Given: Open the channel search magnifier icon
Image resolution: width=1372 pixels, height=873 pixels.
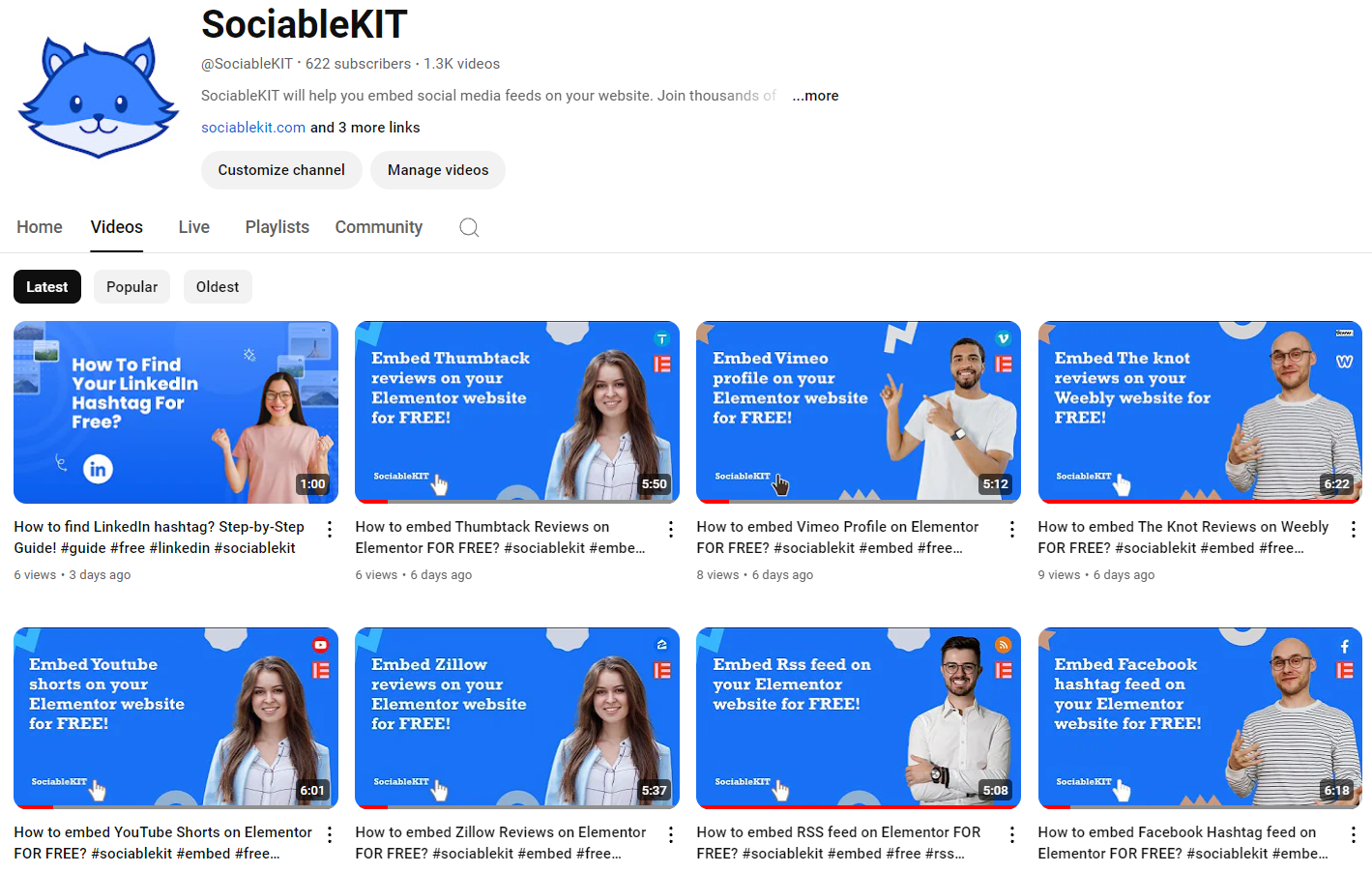Looking at the screenshot, I should tap(469, 227).
